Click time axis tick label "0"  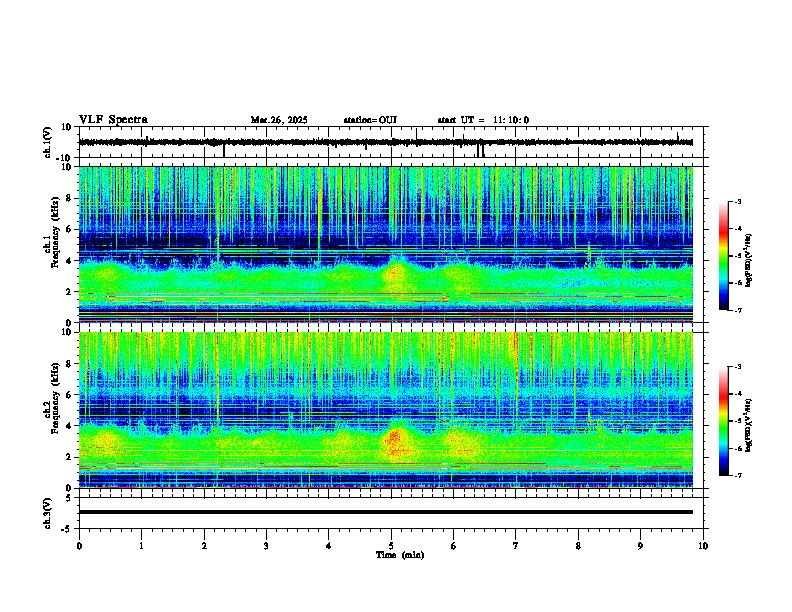tap(79, 546)
